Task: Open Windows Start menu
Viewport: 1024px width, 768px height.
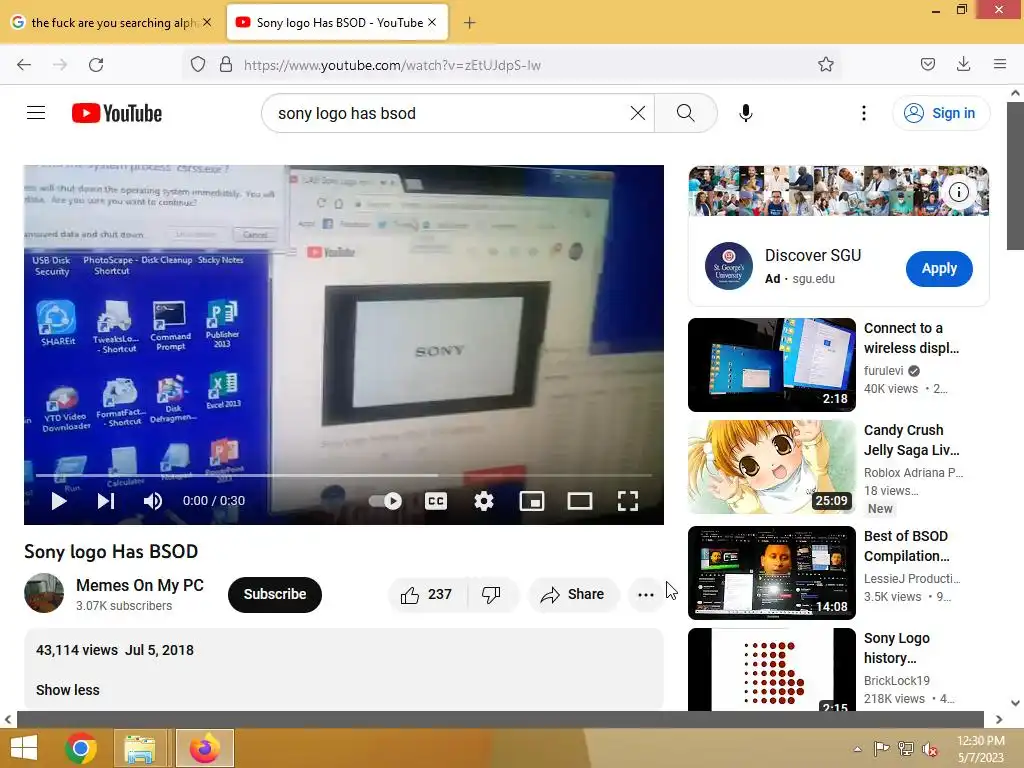Action: (x=24, y=748)
